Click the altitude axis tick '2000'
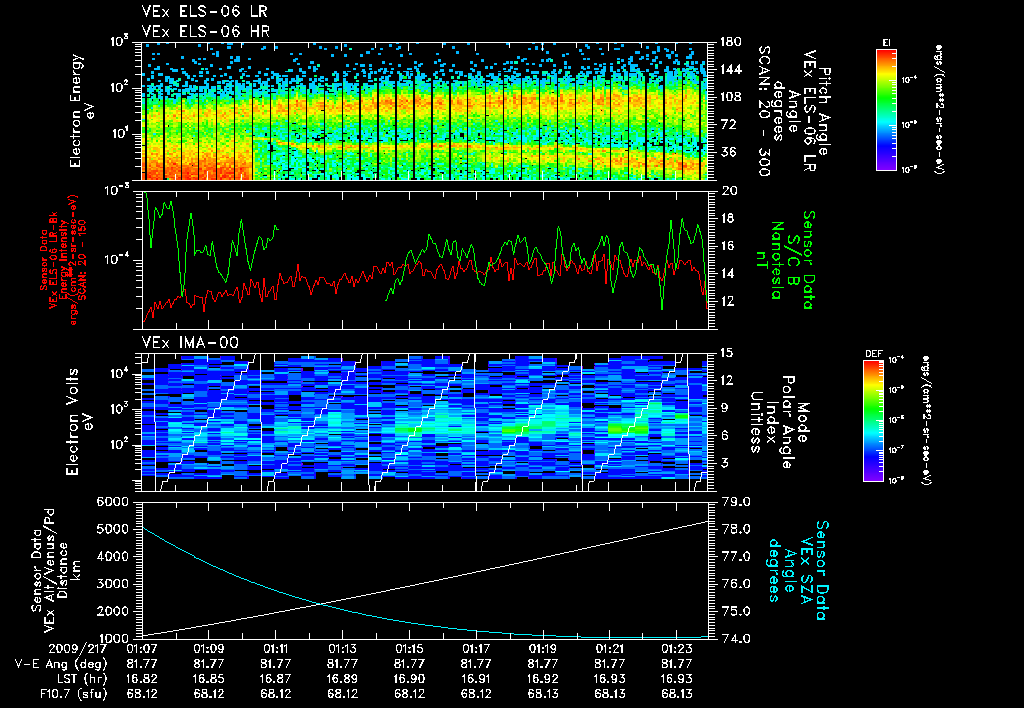Viewport: 1024px width, 708px height. coord(112,612)
